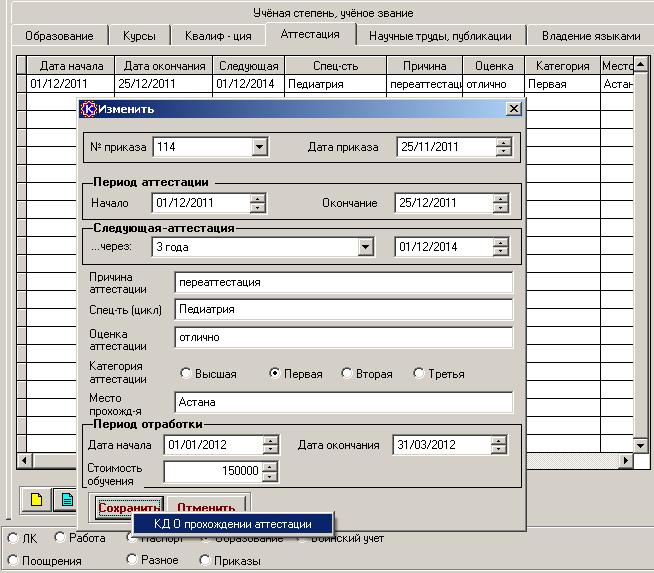Image resolution: width=654 pixels, height=573 pixels.
Task: Click table cell Первая
Action: pos(562,84)
